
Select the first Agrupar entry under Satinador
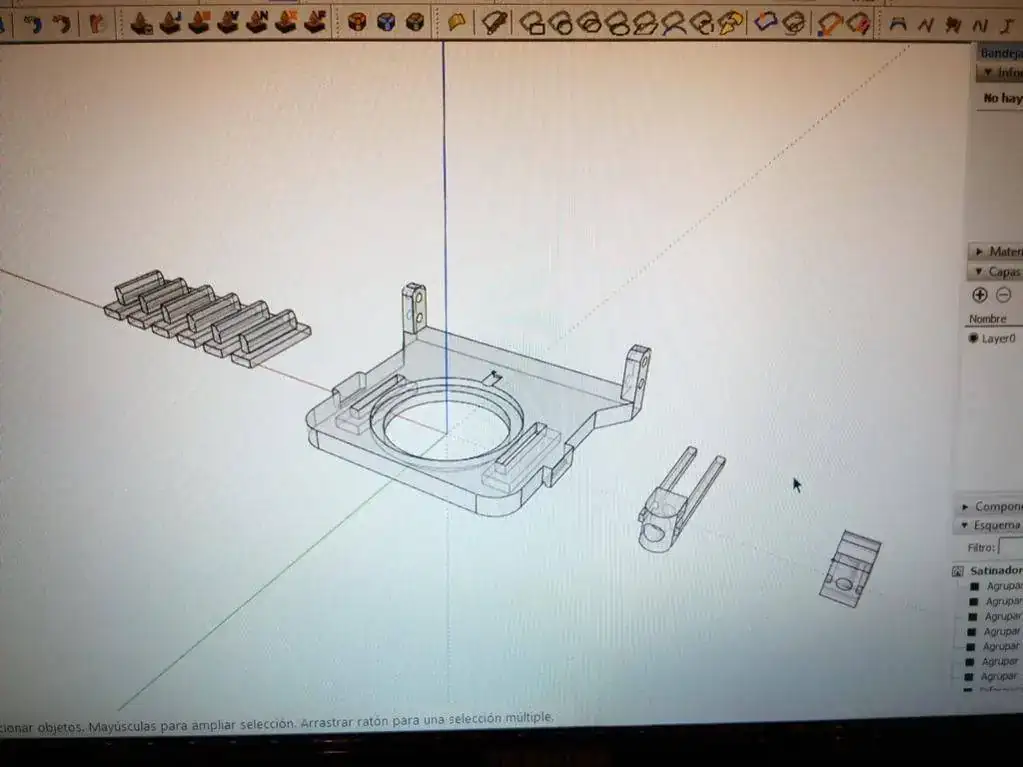1003,586
